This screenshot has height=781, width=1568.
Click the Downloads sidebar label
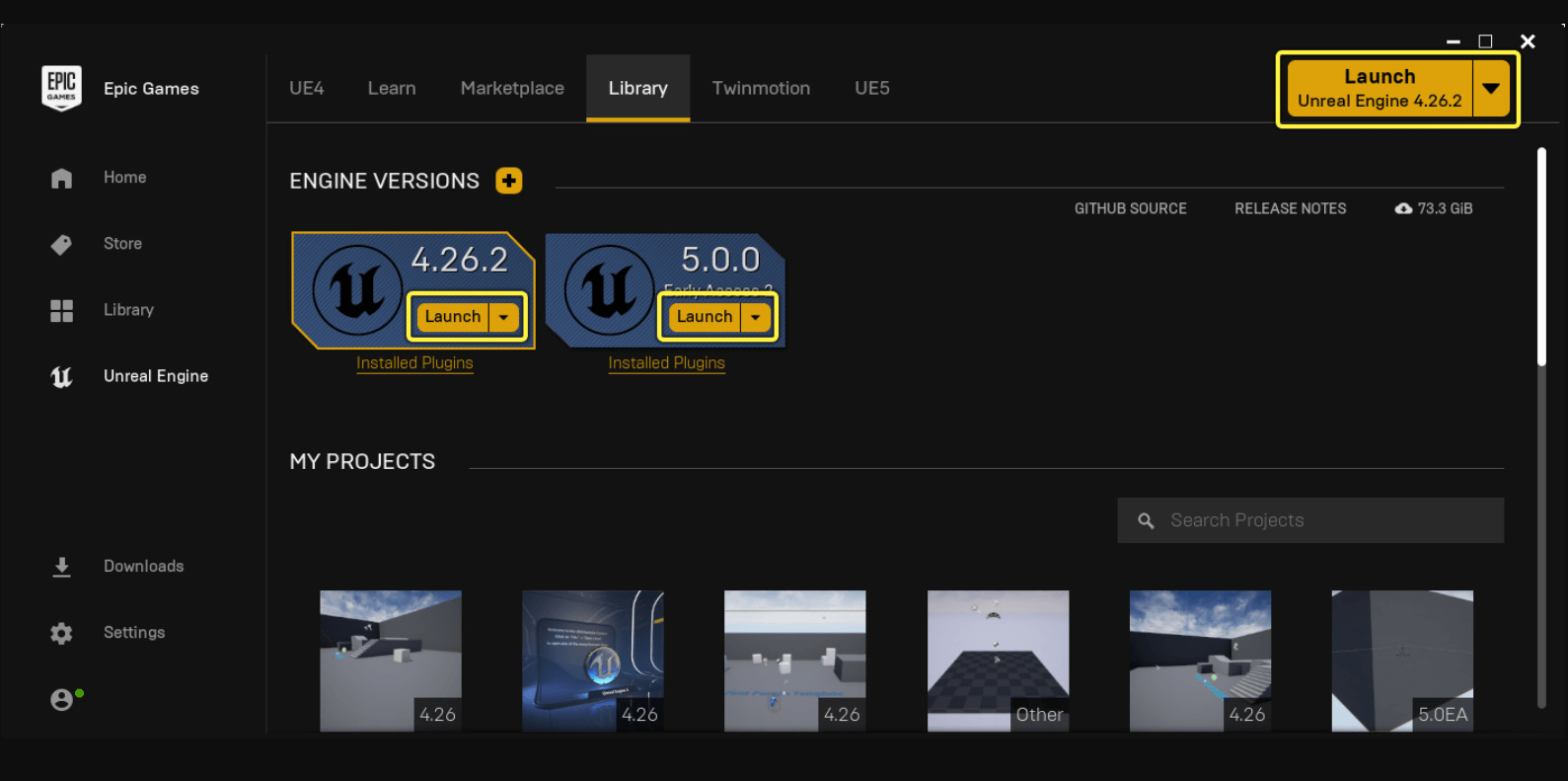tap(144, 567)
